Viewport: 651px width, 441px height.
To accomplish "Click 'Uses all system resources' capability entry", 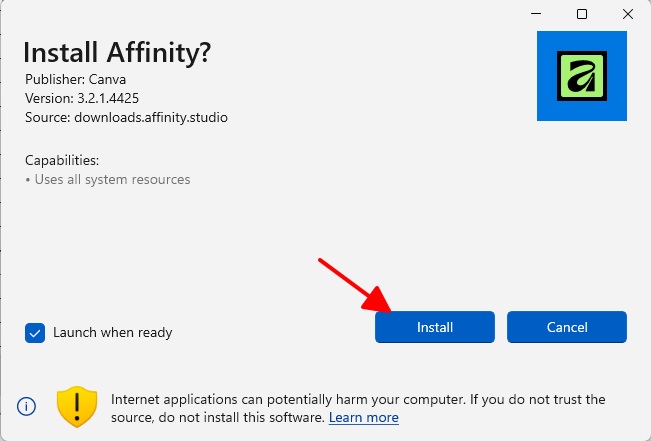I will [108, 179].
